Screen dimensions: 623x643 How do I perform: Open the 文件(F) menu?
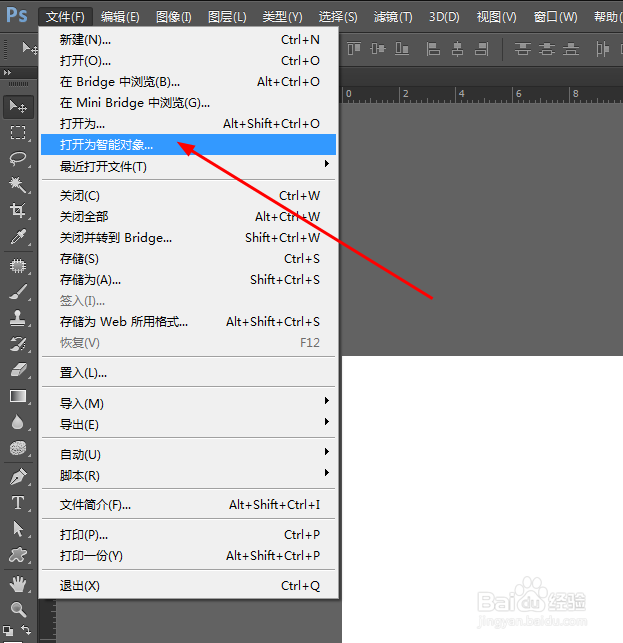pos(65,17)
